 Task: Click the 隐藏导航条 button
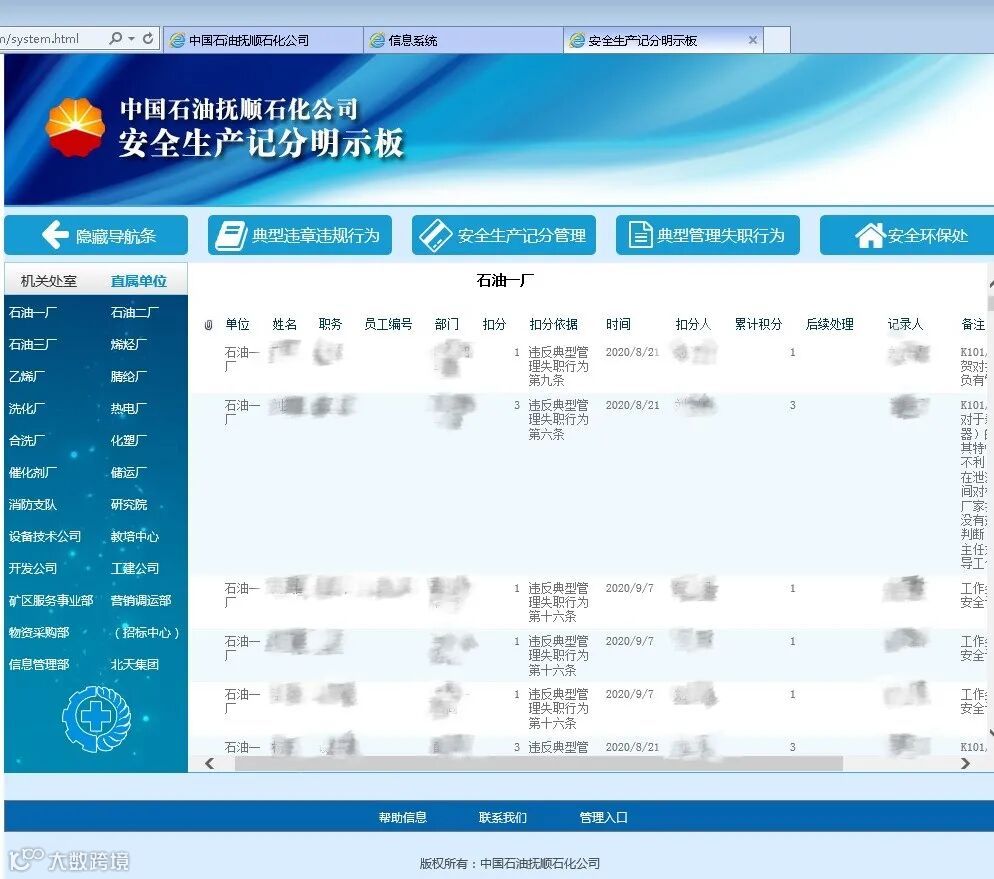96,235
